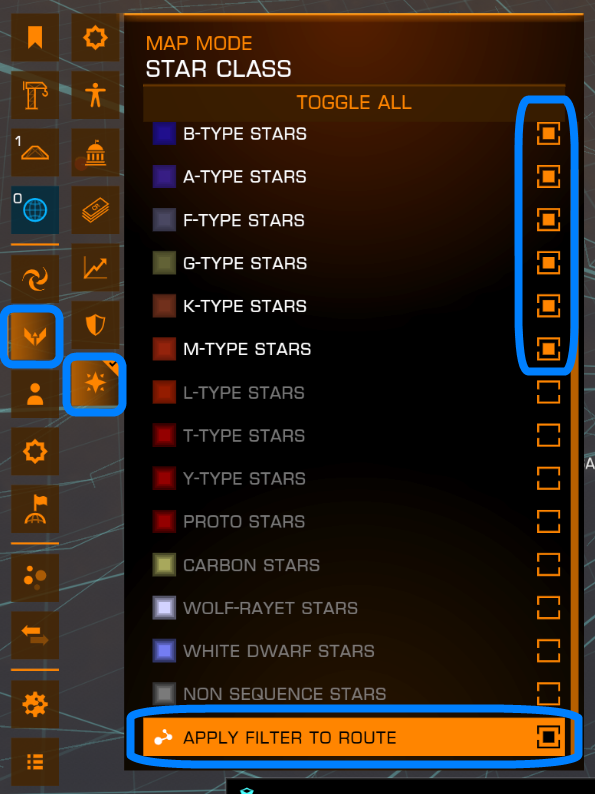This screenshot has width=595, height=794.
Task: Toggle the Apply Filter To Route checkbox
Action: [548, 737]
